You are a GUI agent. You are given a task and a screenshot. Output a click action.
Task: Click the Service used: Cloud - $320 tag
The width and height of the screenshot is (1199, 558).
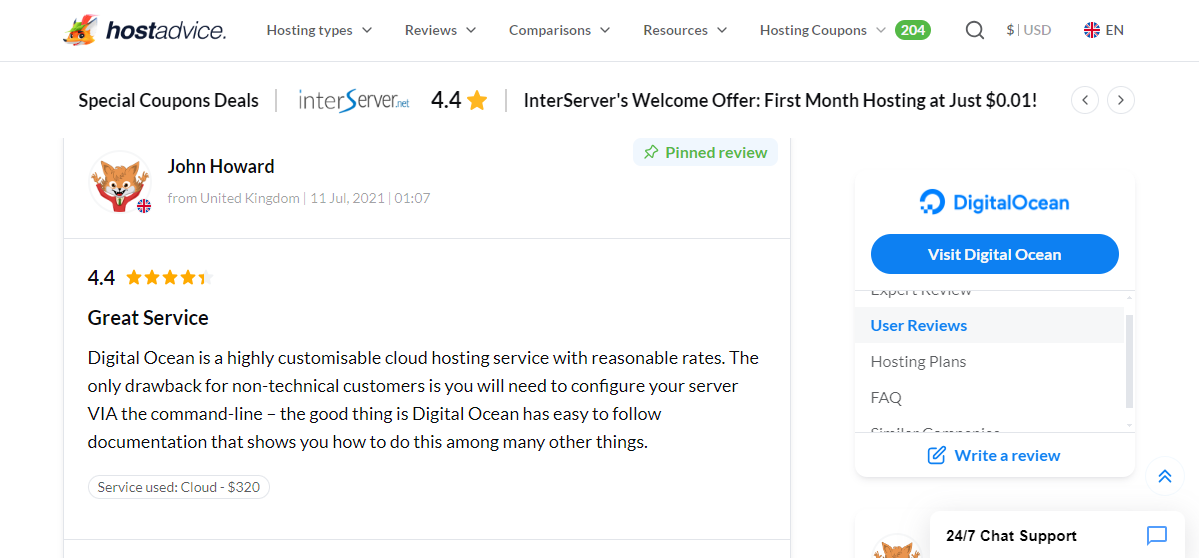179,487
